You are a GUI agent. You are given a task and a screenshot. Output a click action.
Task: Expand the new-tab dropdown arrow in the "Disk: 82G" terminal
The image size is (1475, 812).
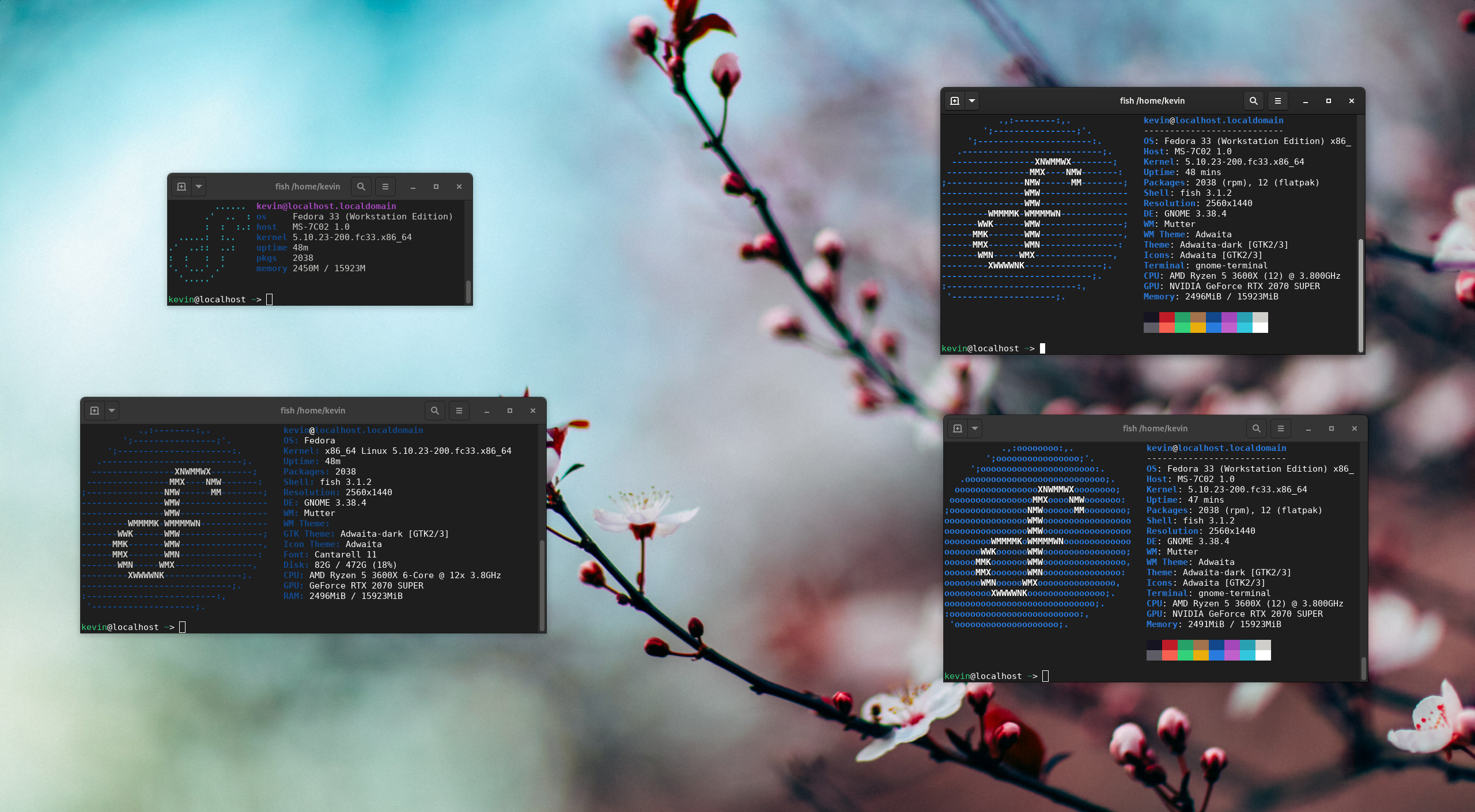point(112,411)
